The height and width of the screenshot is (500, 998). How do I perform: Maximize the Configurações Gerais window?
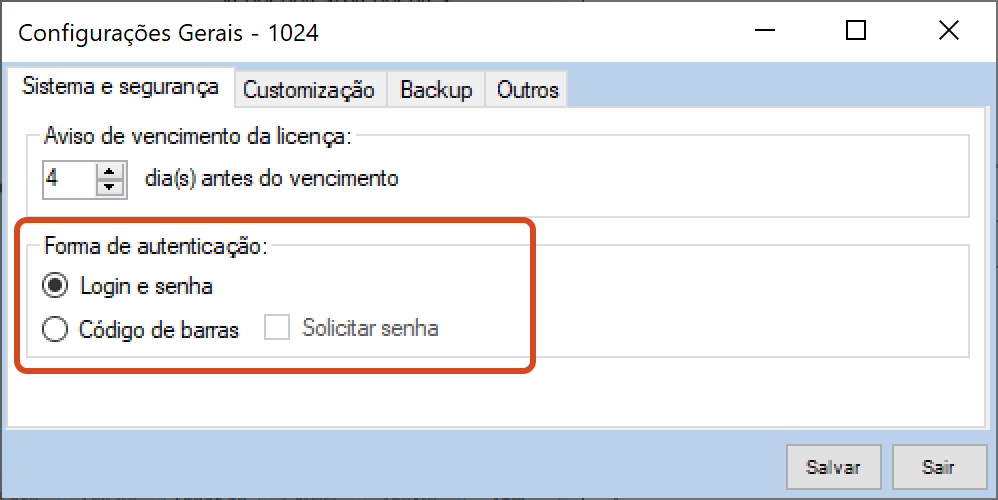pos(855,31)
